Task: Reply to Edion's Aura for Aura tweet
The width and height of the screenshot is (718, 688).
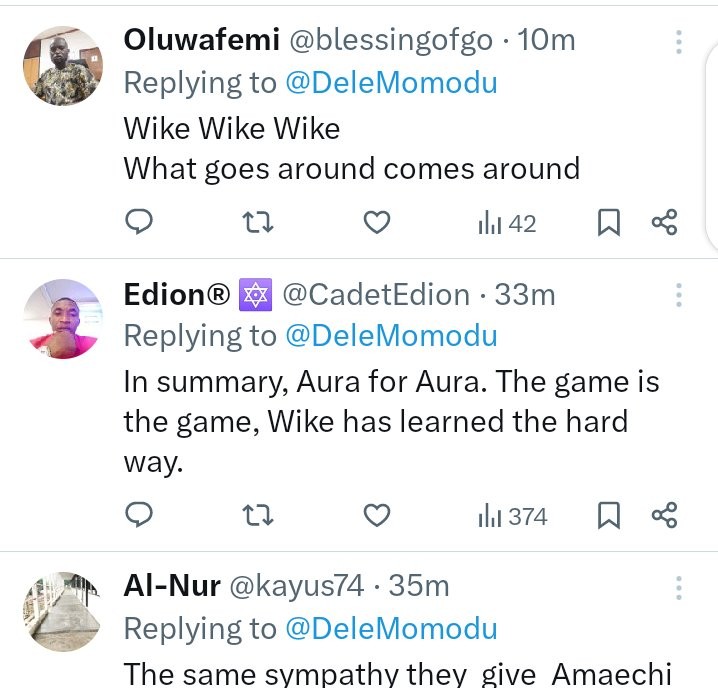Action: coord(139,515)
